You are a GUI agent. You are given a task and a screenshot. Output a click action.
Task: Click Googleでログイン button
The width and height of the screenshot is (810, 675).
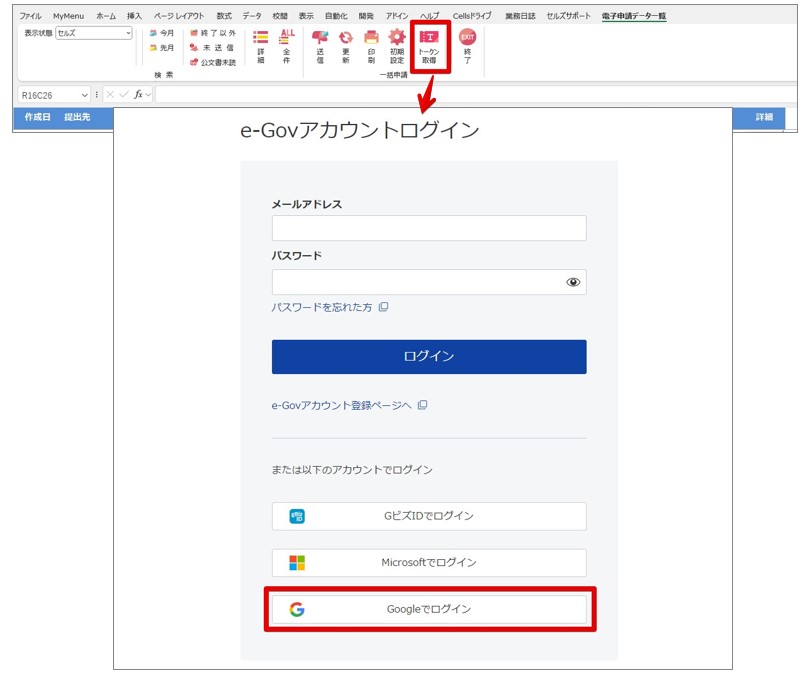pos(429,609)
